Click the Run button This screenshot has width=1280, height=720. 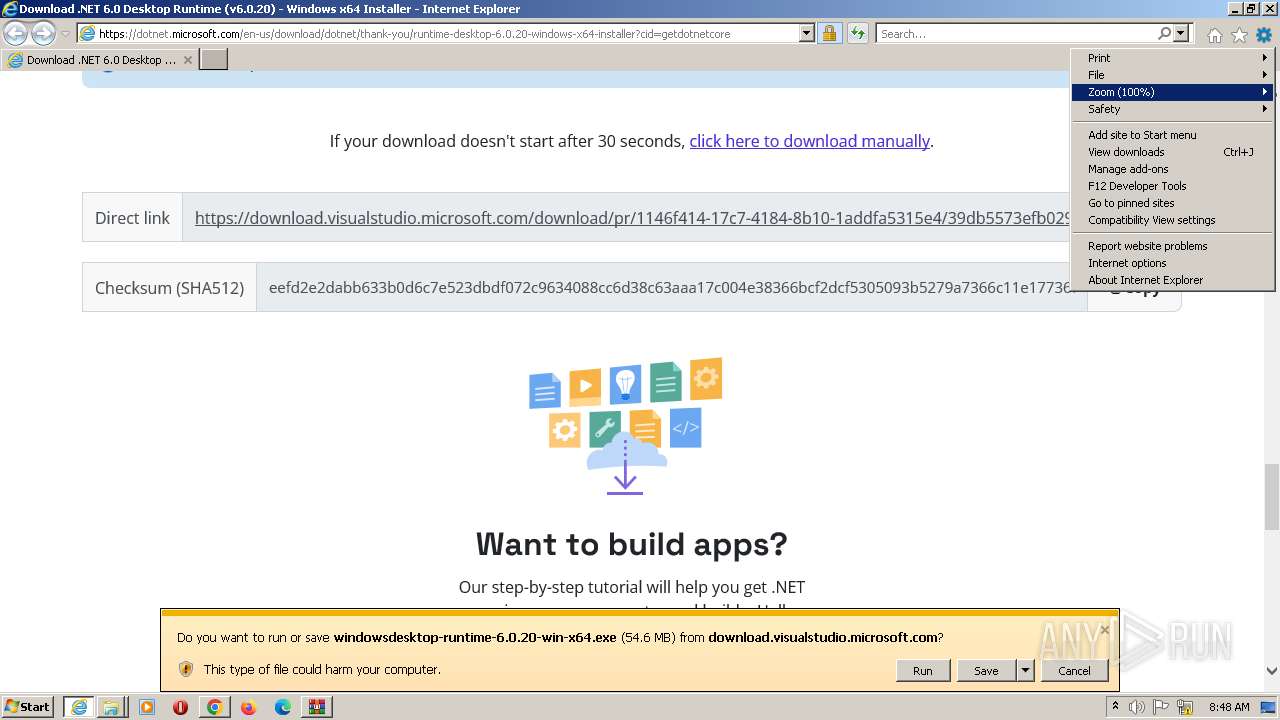[x=922, y=671]
